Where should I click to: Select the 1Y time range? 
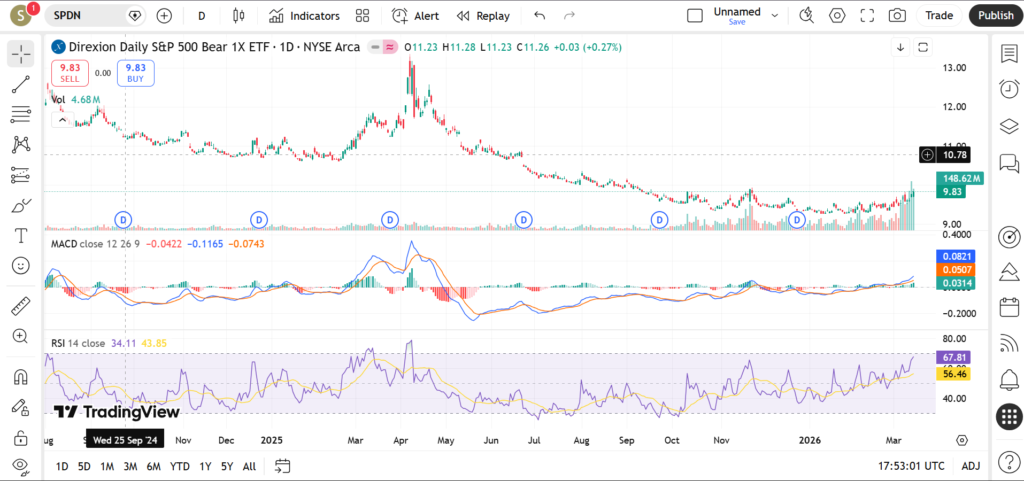[205, 466]
